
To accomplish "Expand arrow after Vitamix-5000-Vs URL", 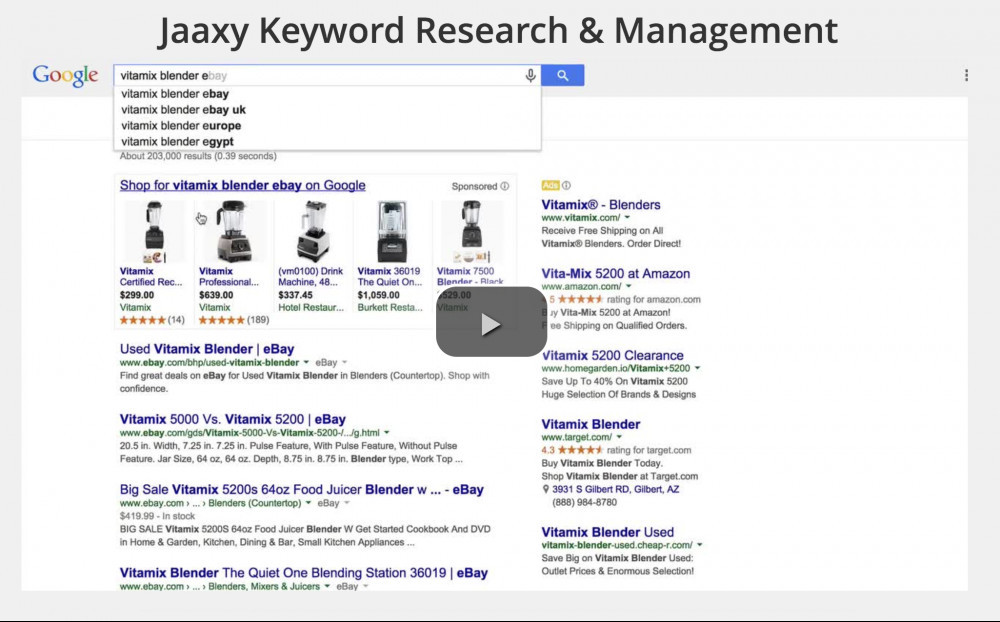I will (x=386, y=433).
